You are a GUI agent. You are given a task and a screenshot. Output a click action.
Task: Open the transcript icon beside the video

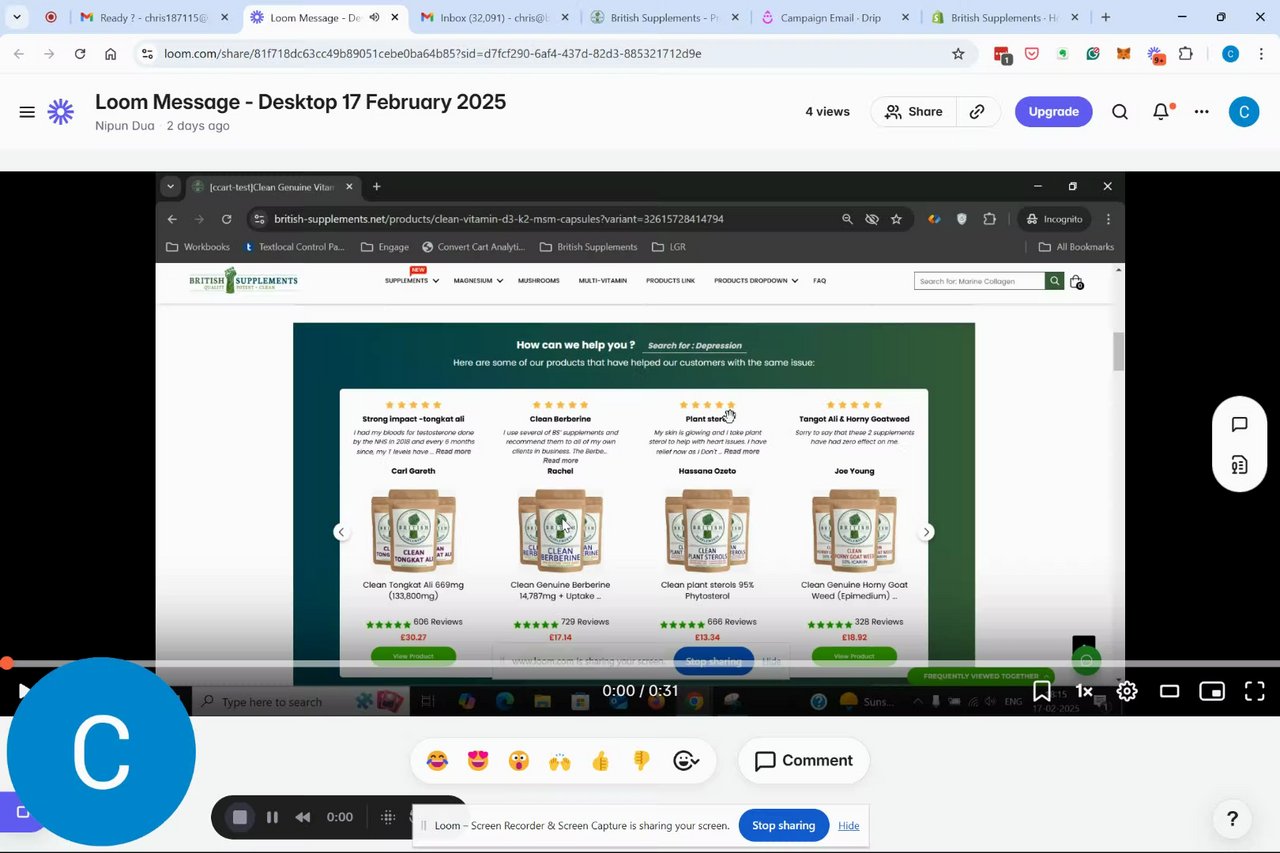coord(1239,465)
